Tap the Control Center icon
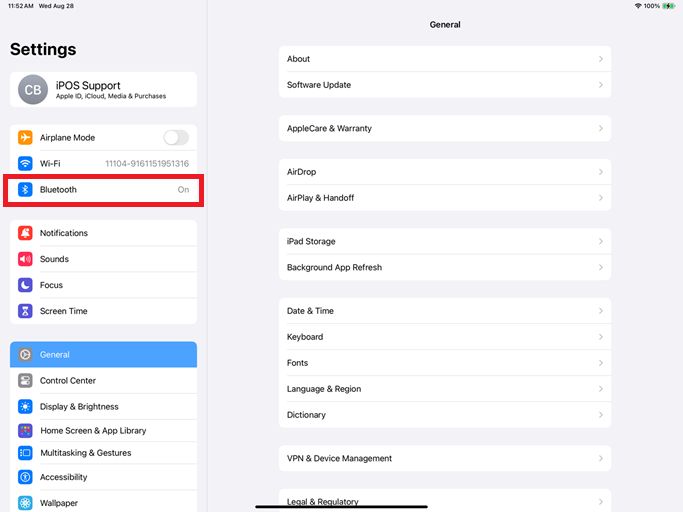Viewport: 683px width, 512px height. click(x=25, y=380)
